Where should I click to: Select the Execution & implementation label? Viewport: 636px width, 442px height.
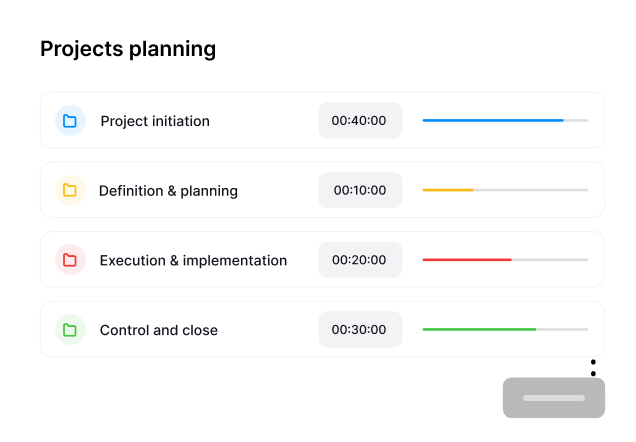pos(193,260)
